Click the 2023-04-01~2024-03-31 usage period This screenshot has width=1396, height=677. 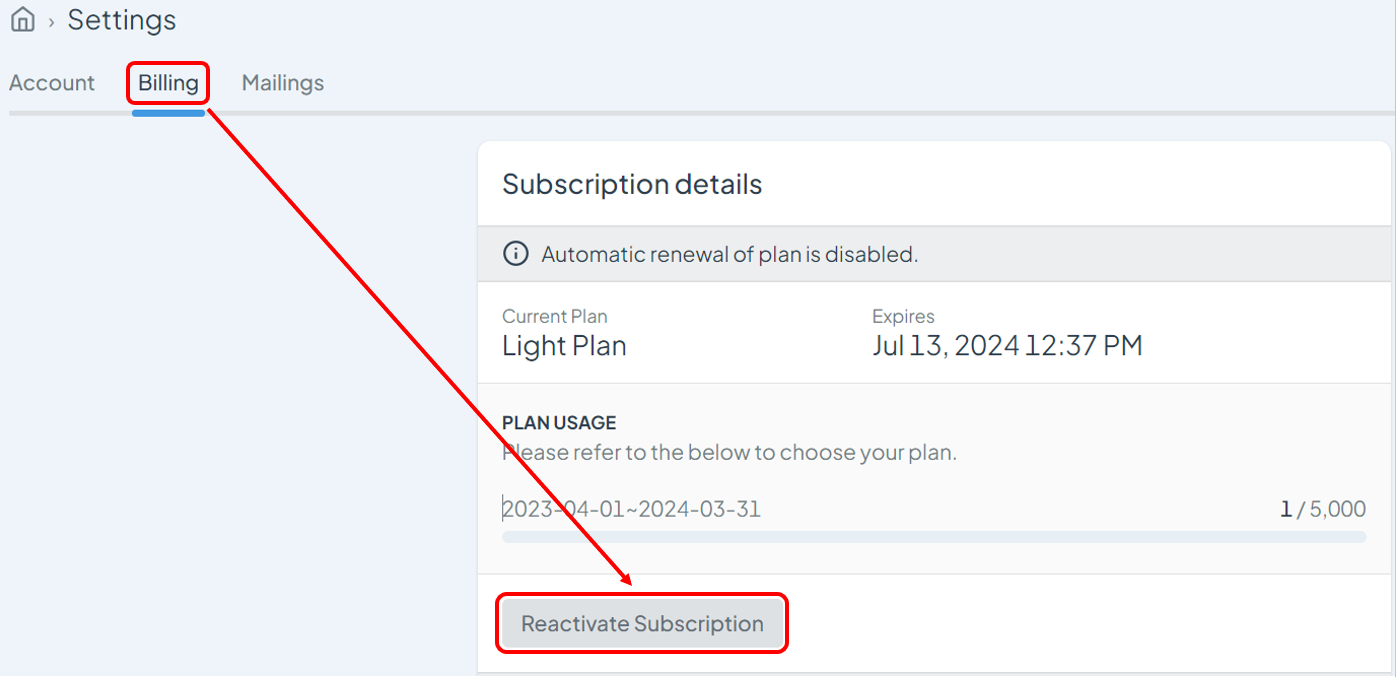[x=631, y=509]
